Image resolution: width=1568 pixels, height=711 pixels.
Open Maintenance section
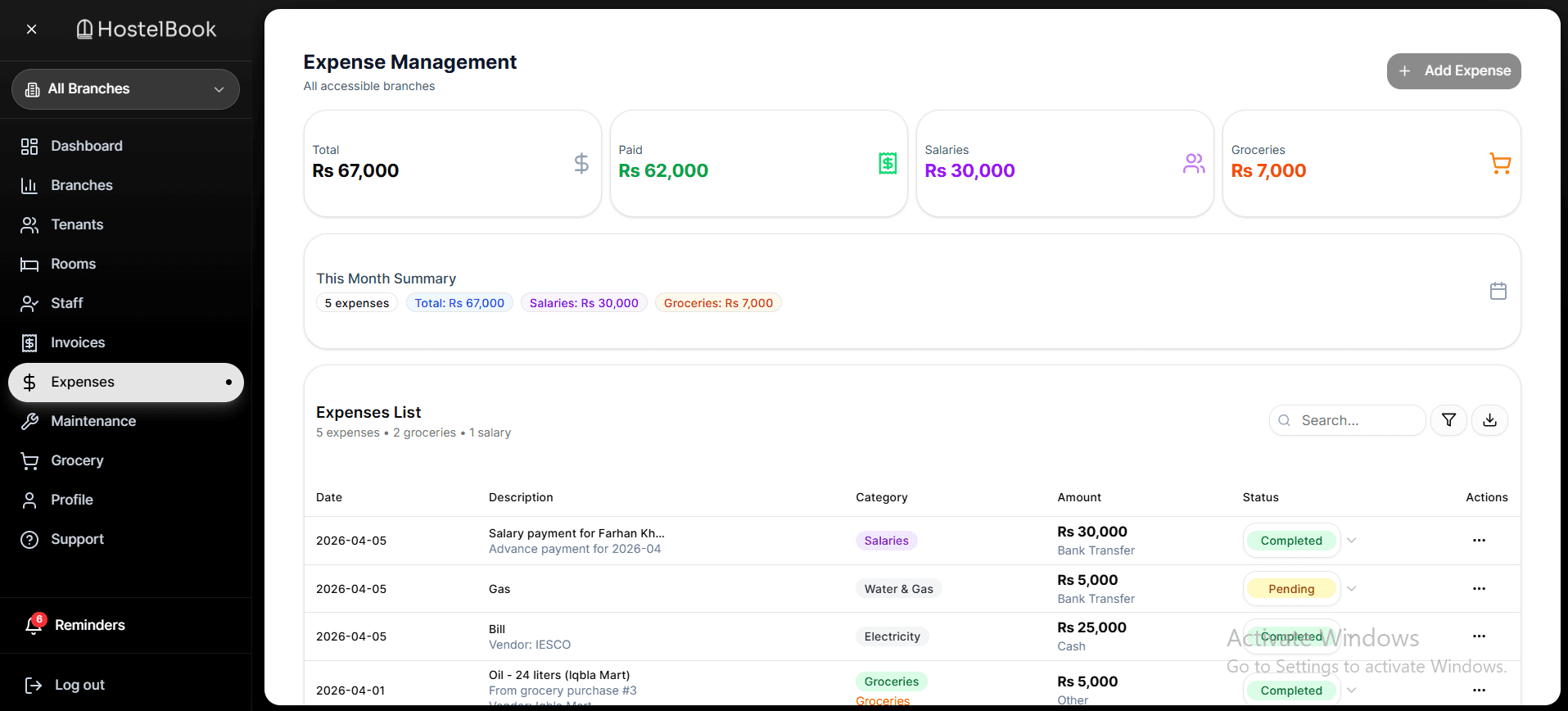point(125,421)
